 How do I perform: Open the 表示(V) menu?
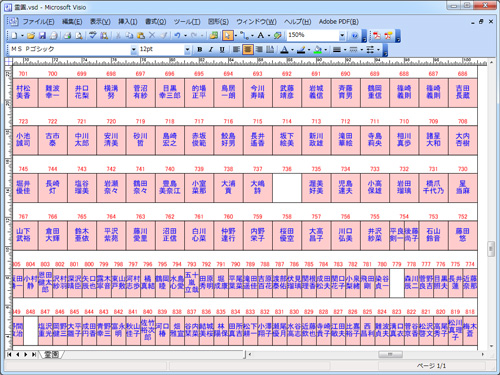point(100,22)
